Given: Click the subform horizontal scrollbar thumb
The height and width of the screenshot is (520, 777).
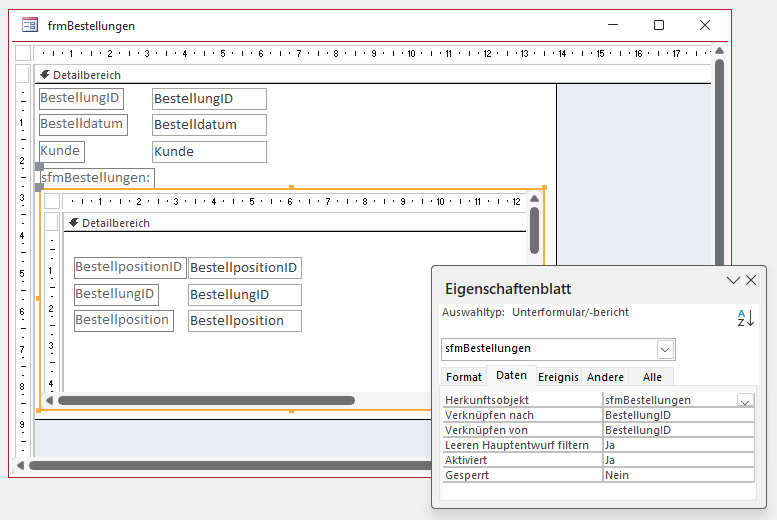Looking at the screenshot, I should (205, 400).
